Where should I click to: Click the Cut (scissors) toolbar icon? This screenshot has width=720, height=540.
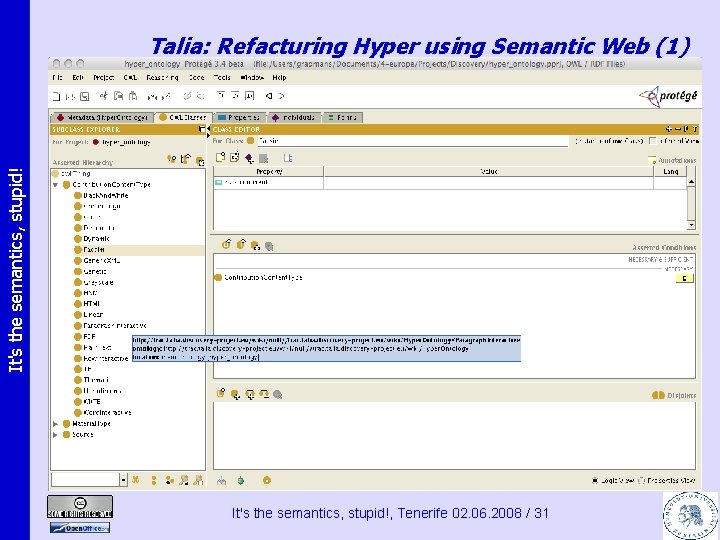(x=104, y=96)
